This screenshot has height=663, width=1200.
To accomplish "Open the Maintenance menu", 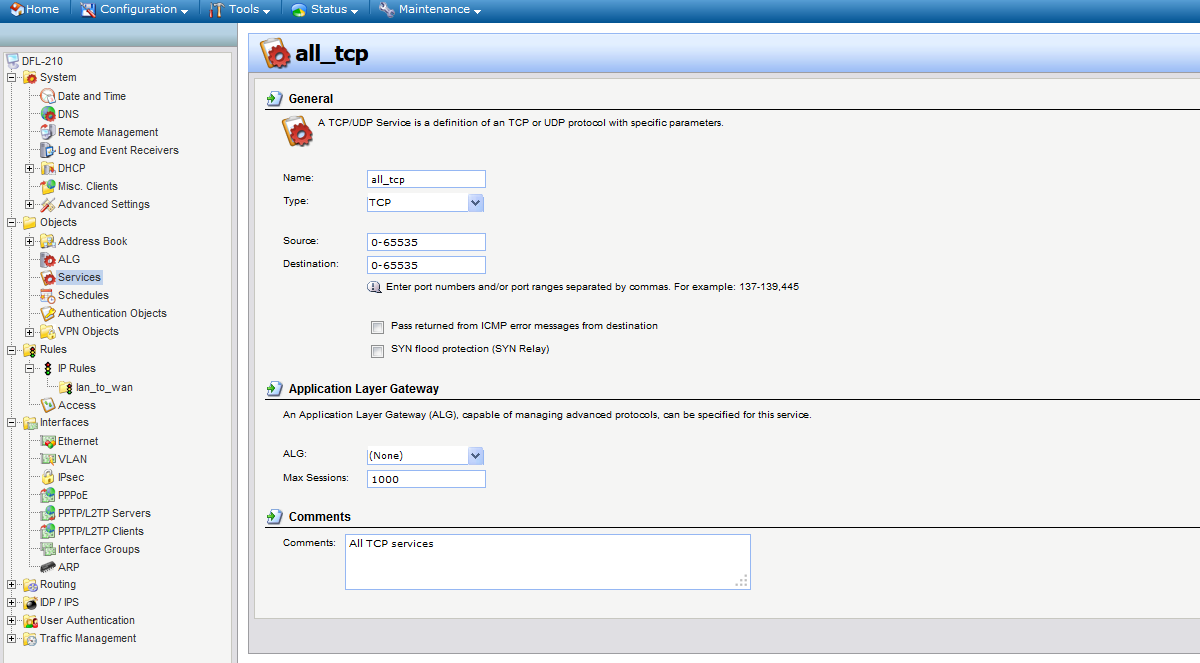I will 430,10.
